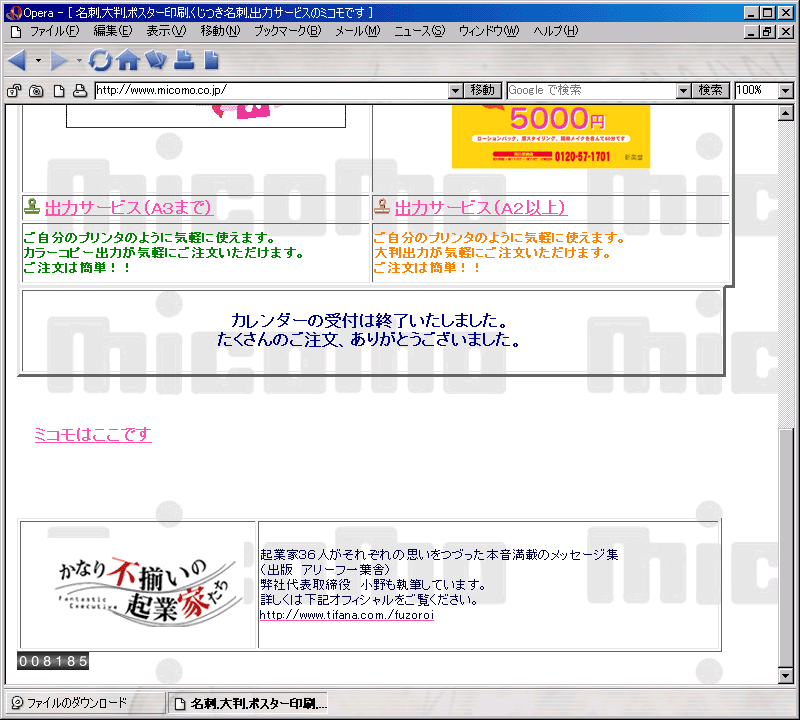Expand the Google search field dropdown
The width and height of the screenshot is (800, 720).
click(x=683, y=91)
